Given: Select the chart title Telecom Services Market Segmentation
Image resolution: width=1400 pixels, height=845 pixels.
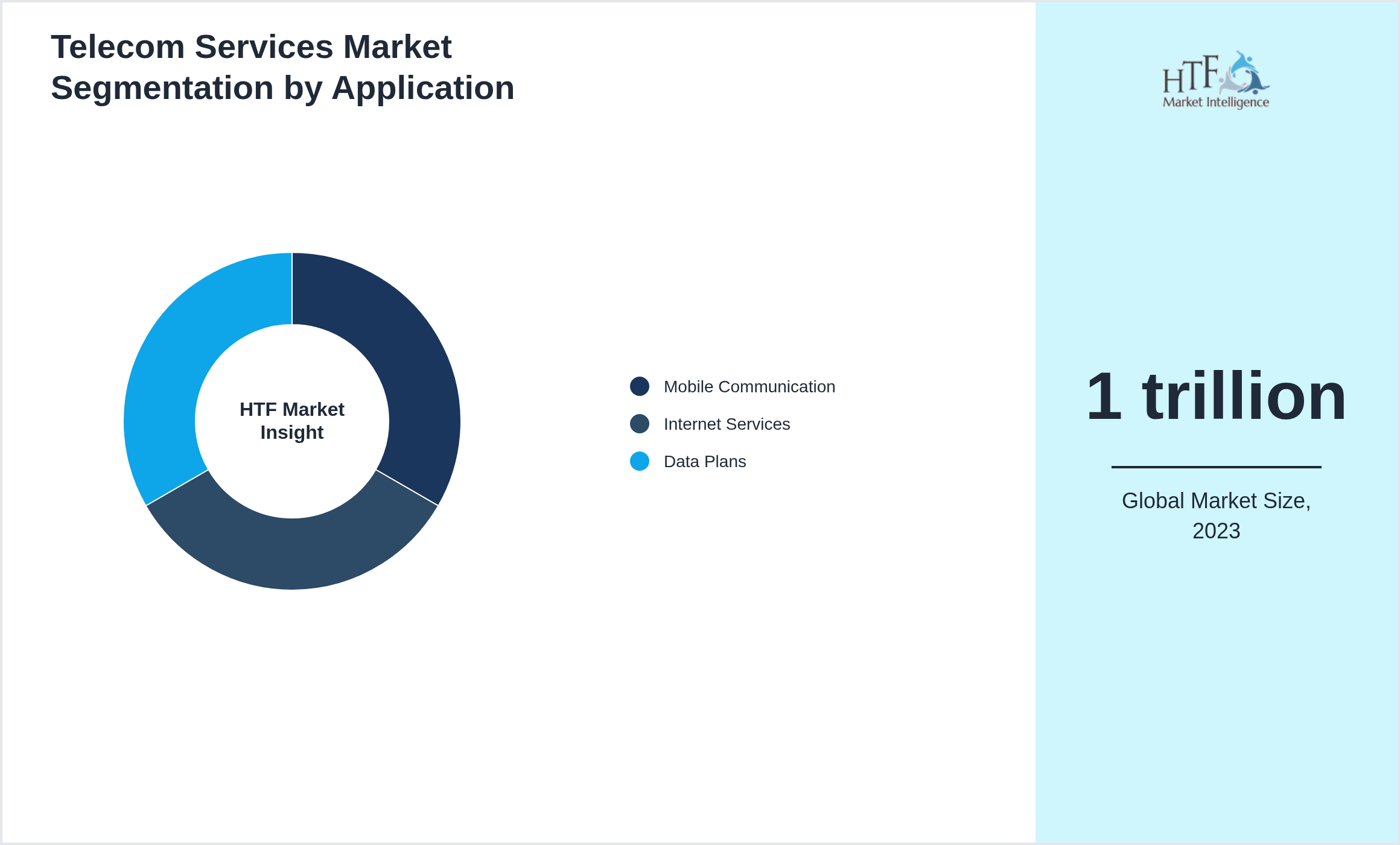Looking at the screenshot, I should point(282,66).
